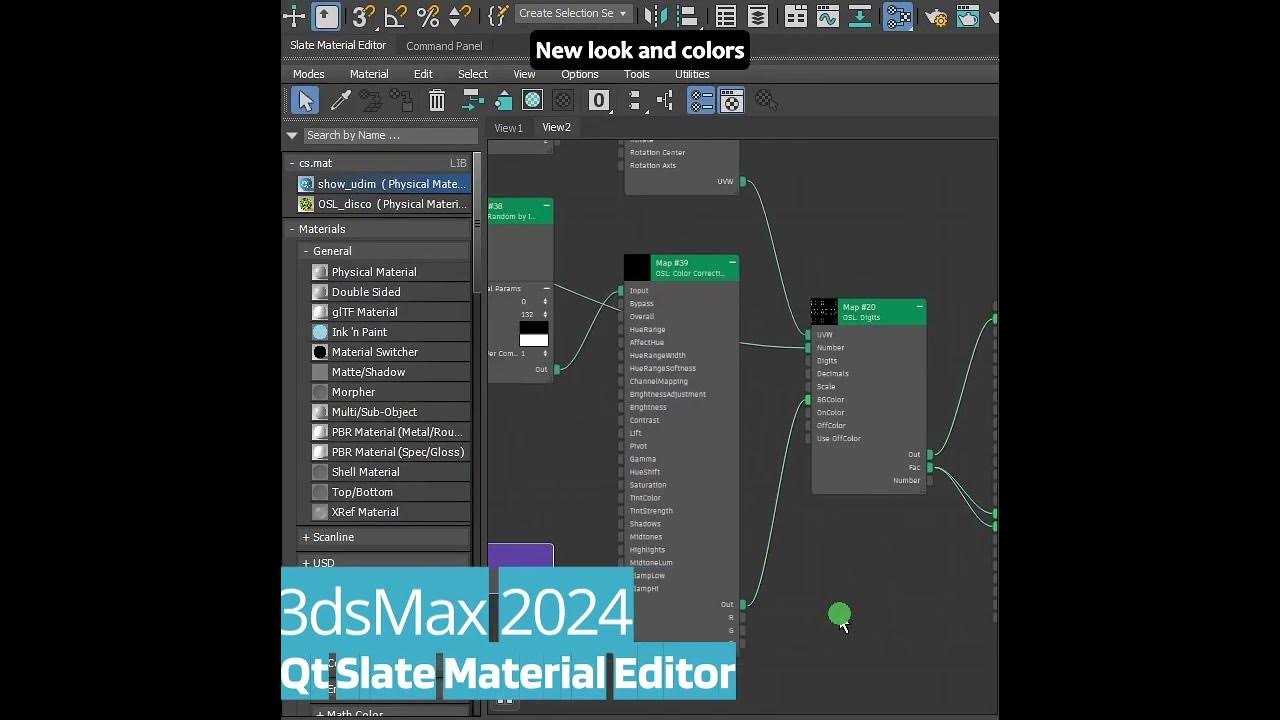1280x720 pixels.
Task: Open Create Selection Set dropdown
Action: pyautogui.click(x=574, y=14)
